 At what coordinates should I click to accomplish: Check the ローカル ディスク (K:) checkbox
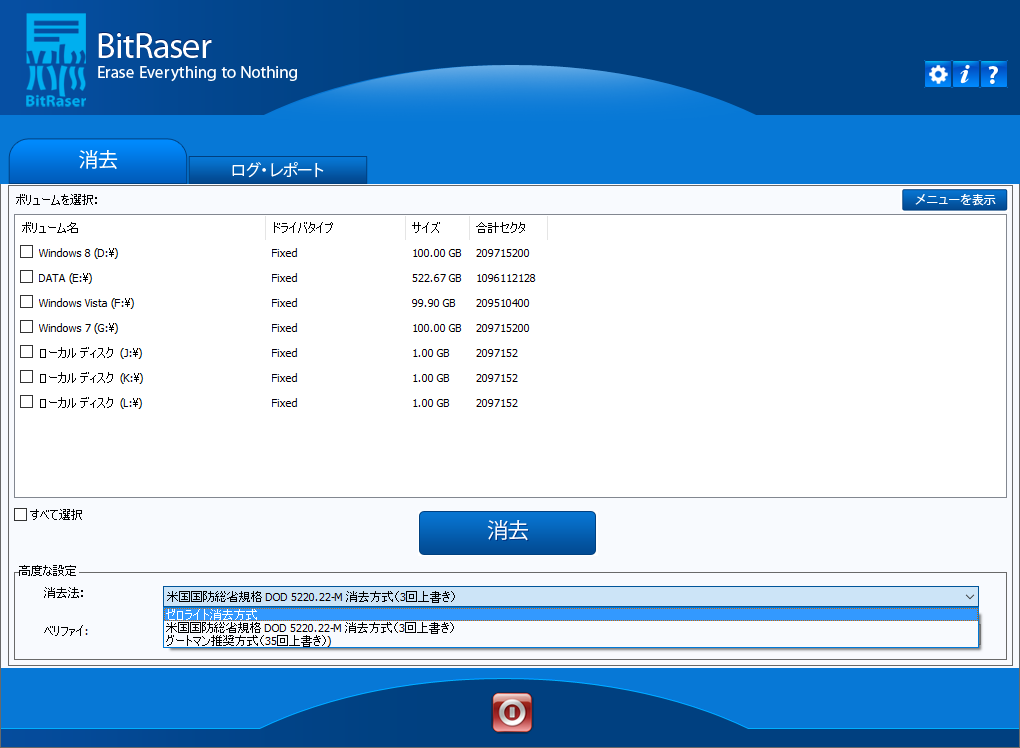[27, 377]
